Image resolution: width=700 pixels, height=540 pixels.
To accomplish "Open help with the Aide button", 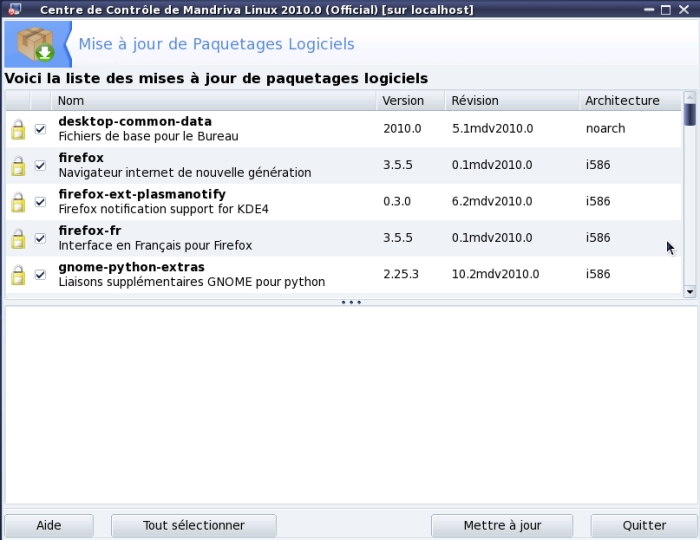I will pyautogui.click(x=48, y=525).
